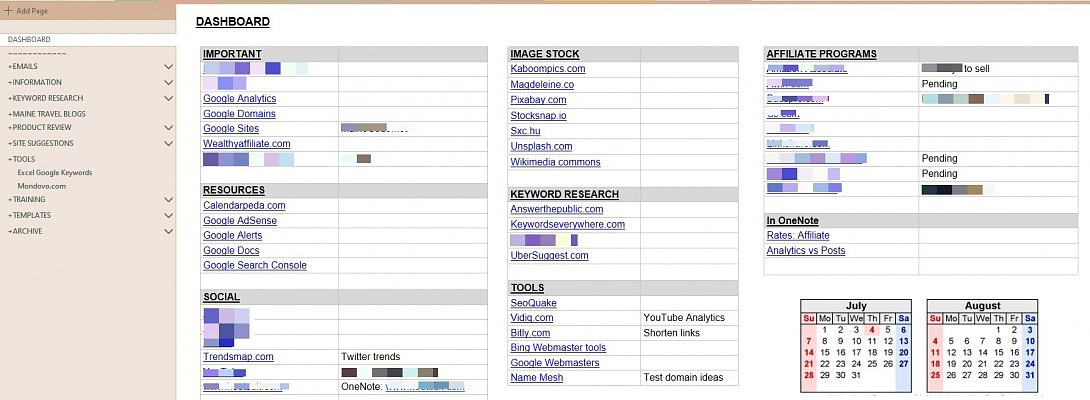The image size is (1090, 400).
Task: Open the Rates: Affiliate link
Action: coord(798,235)
